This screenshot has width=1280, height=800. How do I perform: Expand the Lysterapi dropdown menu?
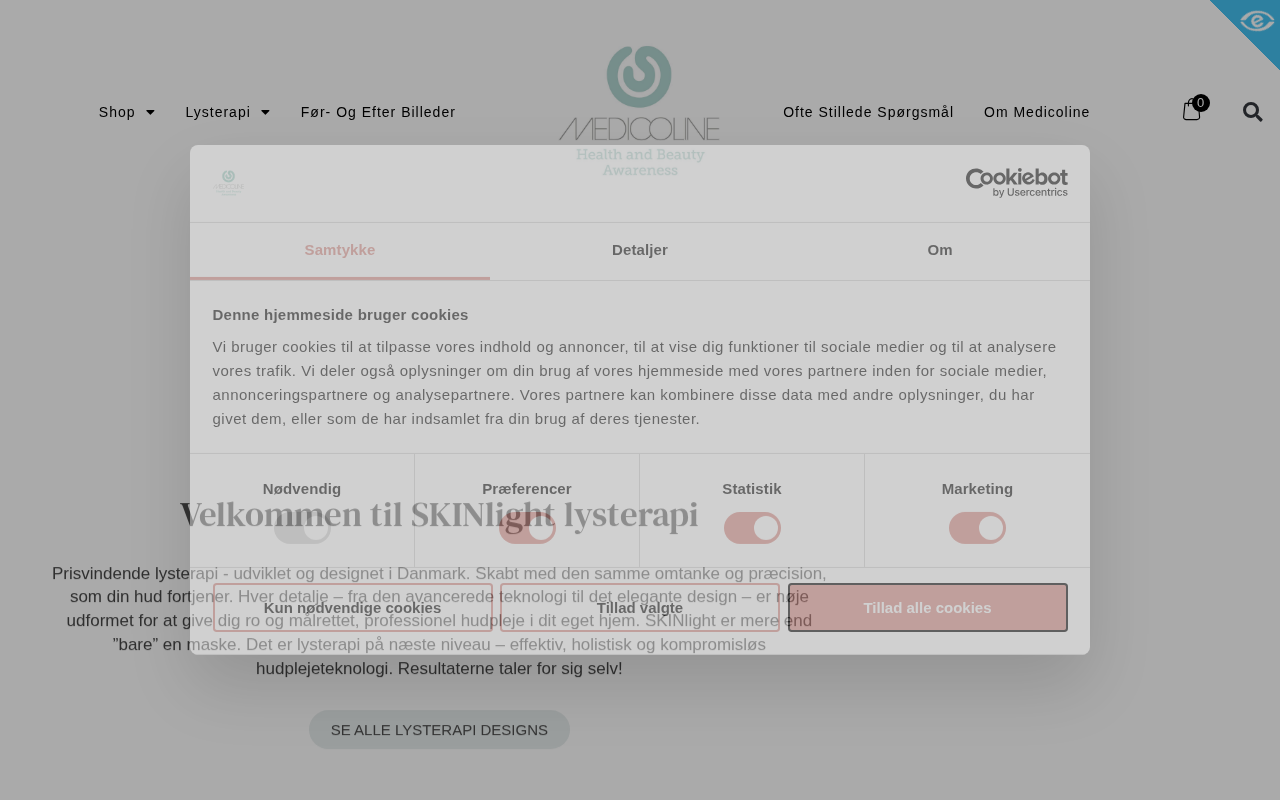pos(228,112)
